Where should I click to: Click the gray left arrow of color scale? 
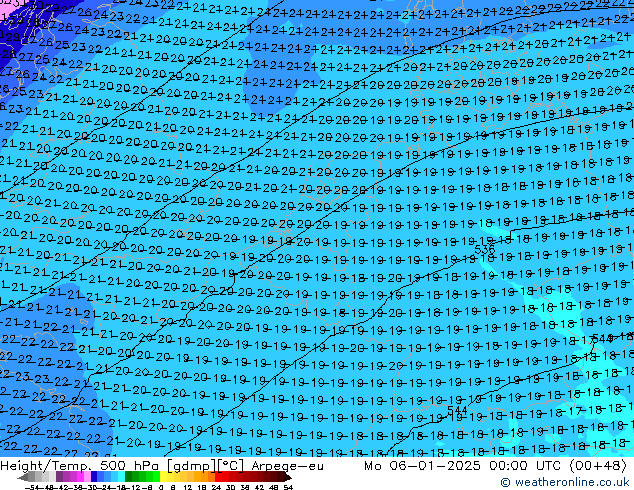pos(23,477)
